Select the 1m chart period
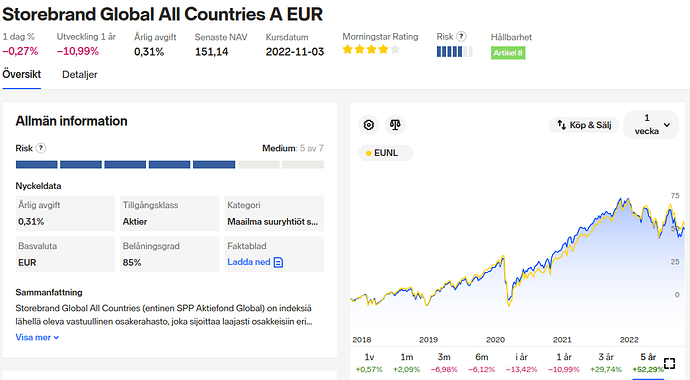The height and width of the screenshot is (380, 690). coord(407,363)
